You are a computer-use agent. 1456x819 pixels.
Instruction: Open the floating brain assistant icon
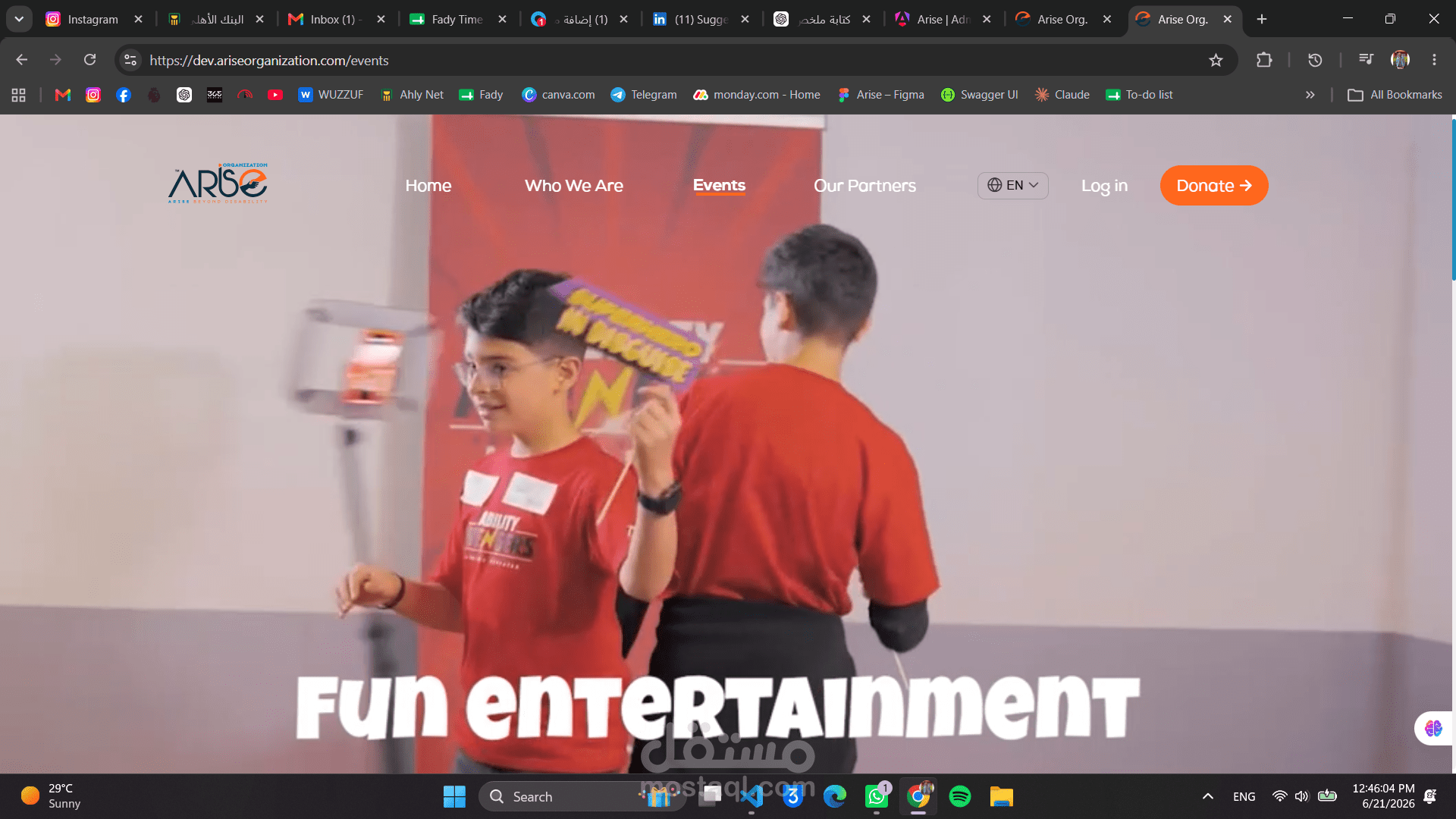pyautogui.click(x=1433, y=728)
